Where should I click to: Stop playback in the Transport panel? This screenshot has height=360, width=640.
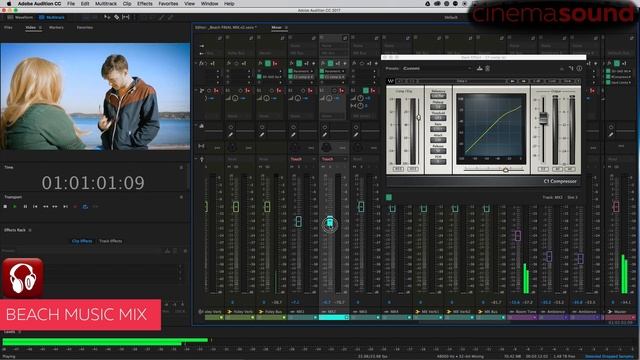point(5,207)
